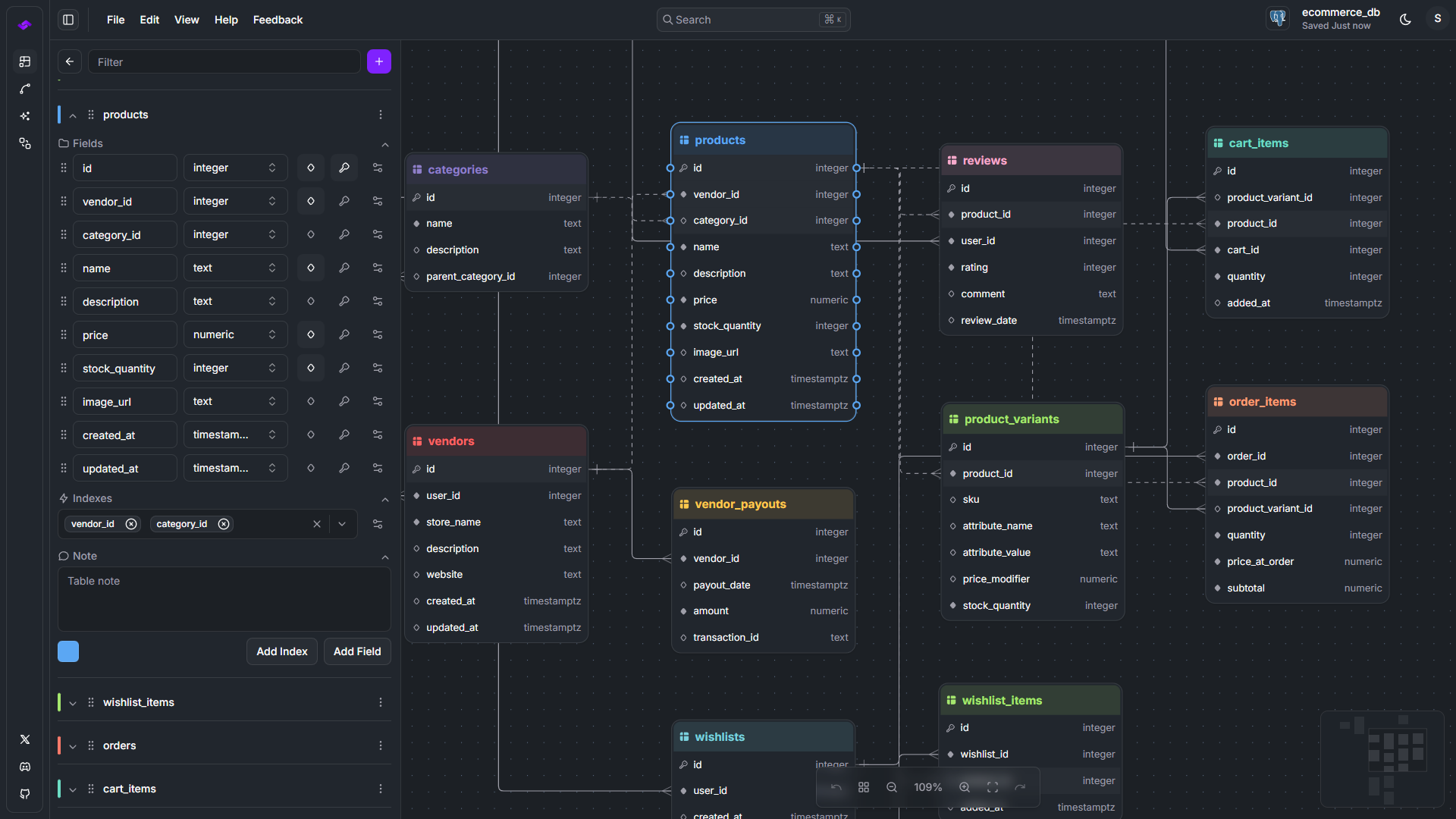This screenshot has width=1456, height=819.
Task: Open the Feedback menu
Action: pyautogui.click(x=278, y=20)
